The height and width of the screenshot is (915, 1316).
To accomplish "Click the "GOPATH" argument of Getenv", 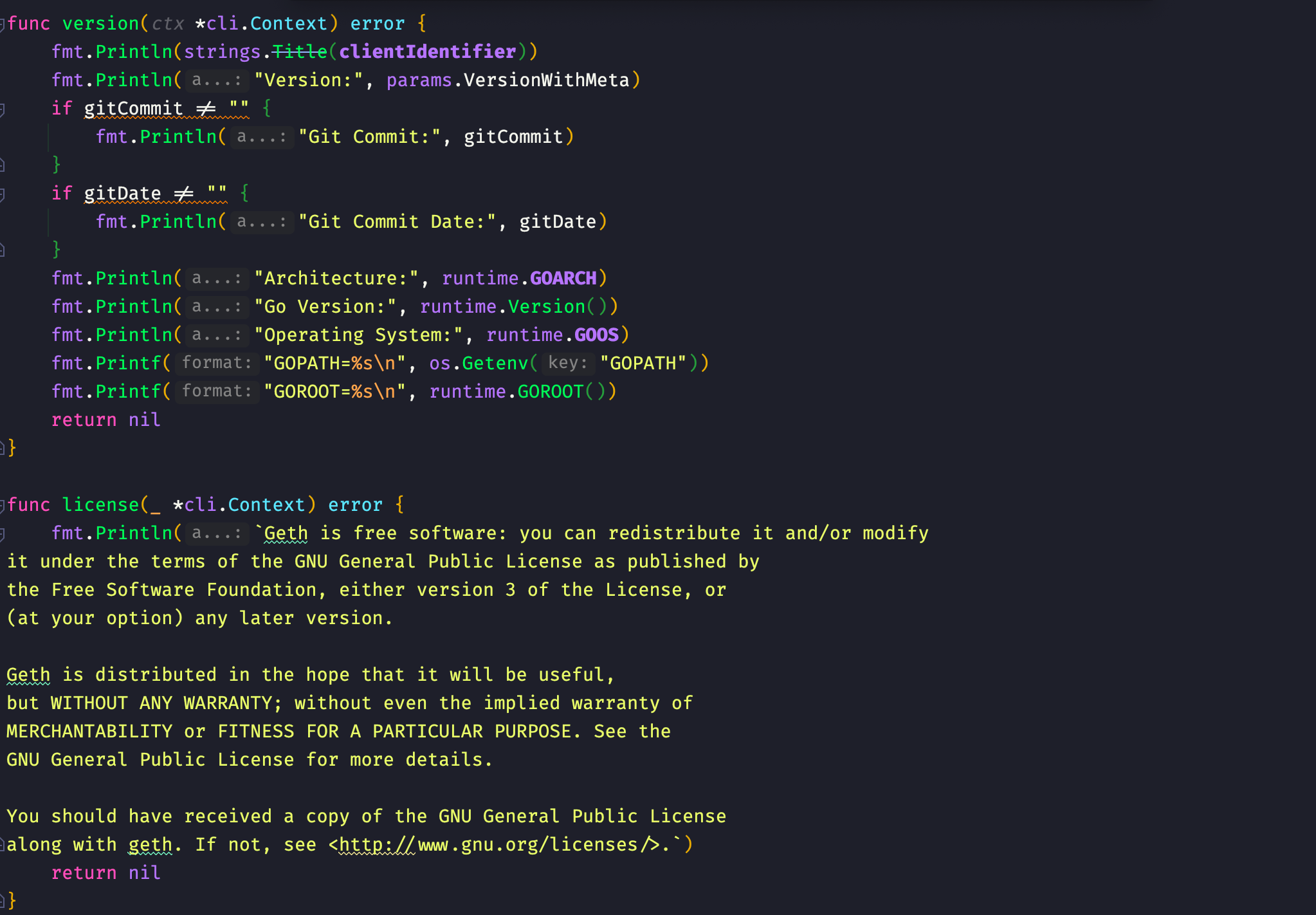I will tap(643, 364).
